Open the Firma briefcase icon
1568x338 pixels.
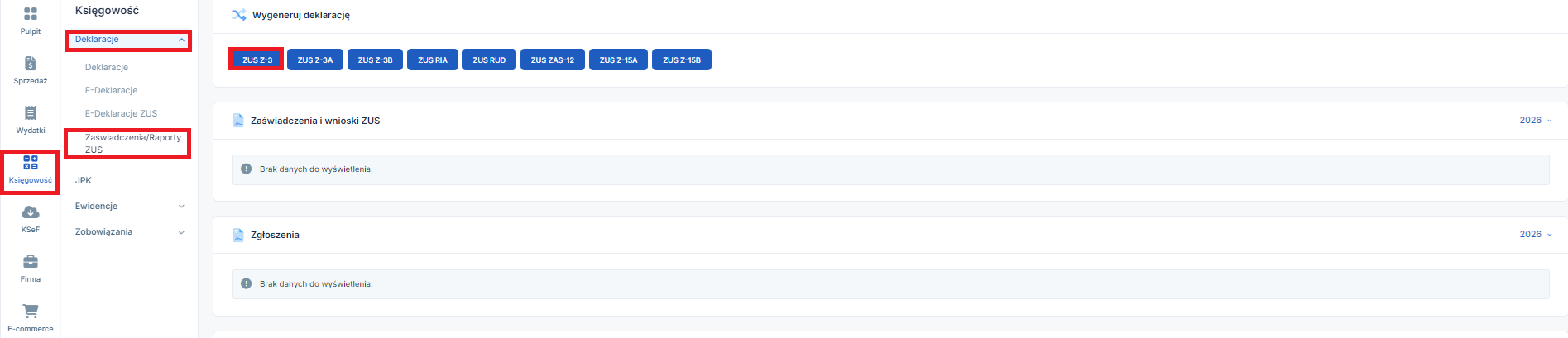click(x=31, y=262)
